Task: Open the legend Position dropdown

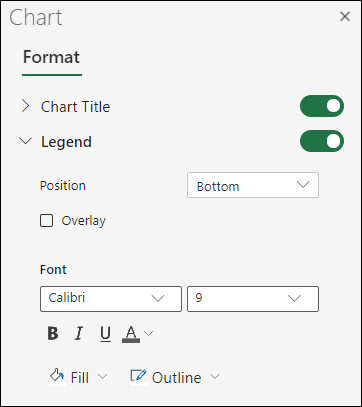Action: point(253,185)
